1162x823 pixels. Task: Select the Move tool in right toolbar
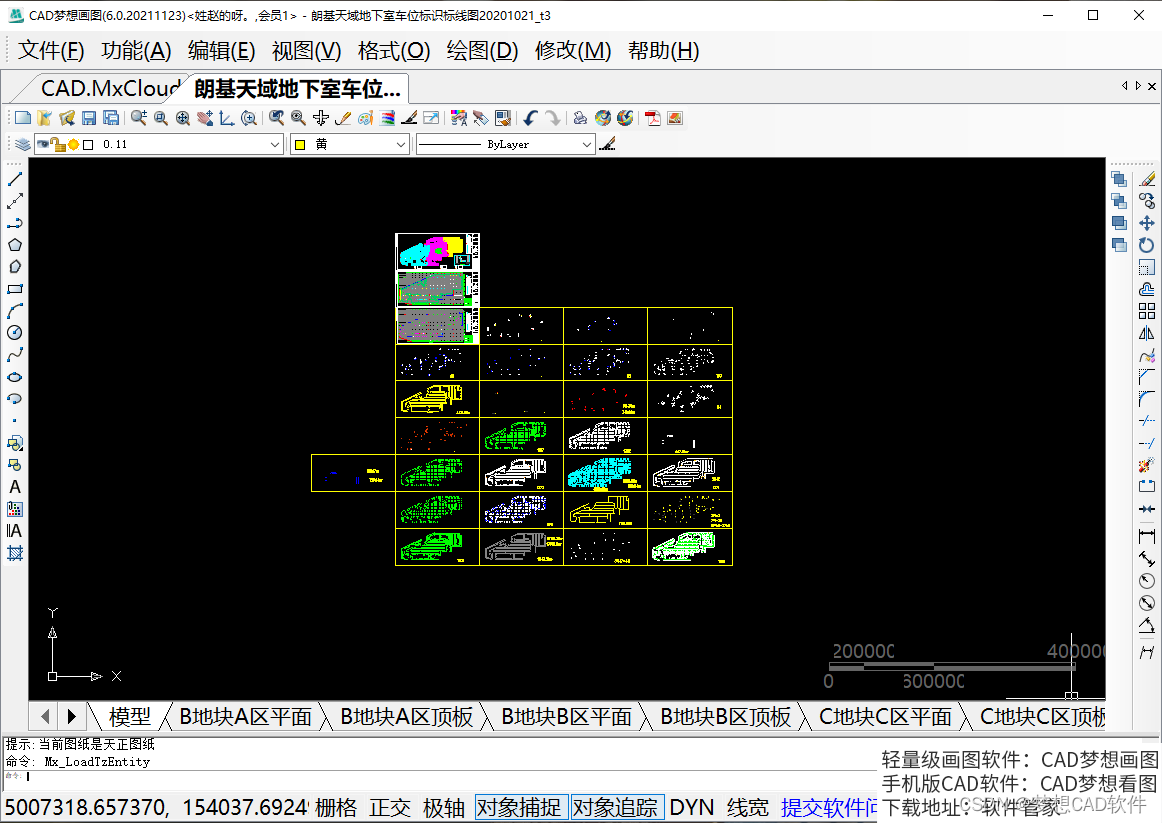coord(1147,223)
